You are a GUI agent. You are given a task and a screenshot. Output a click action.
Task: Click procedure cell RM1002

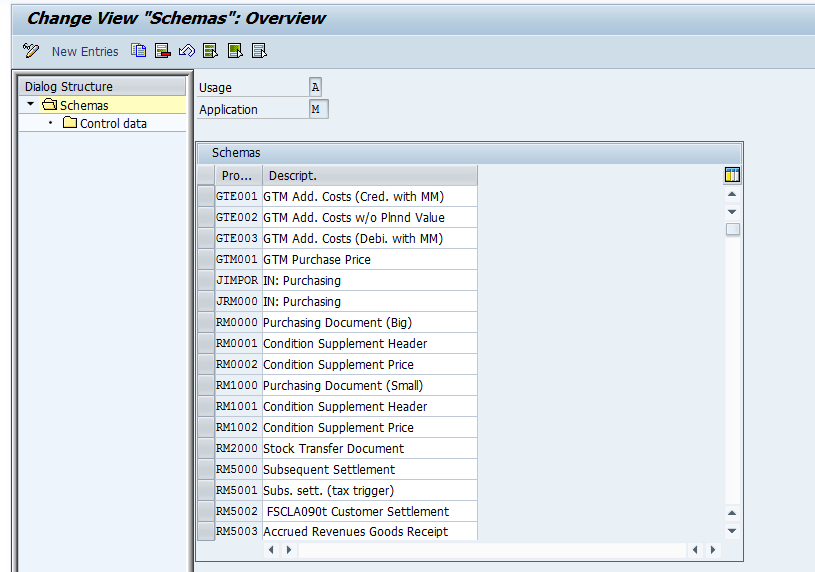(x=238, y=427)
